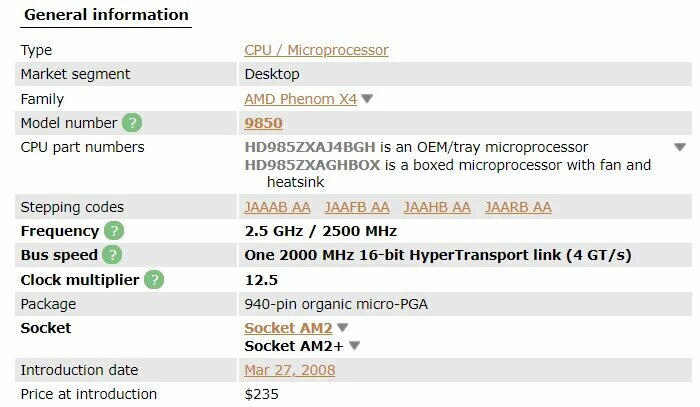Open the Socket AM2 dropdown arrow

click(x=342, y=328)
